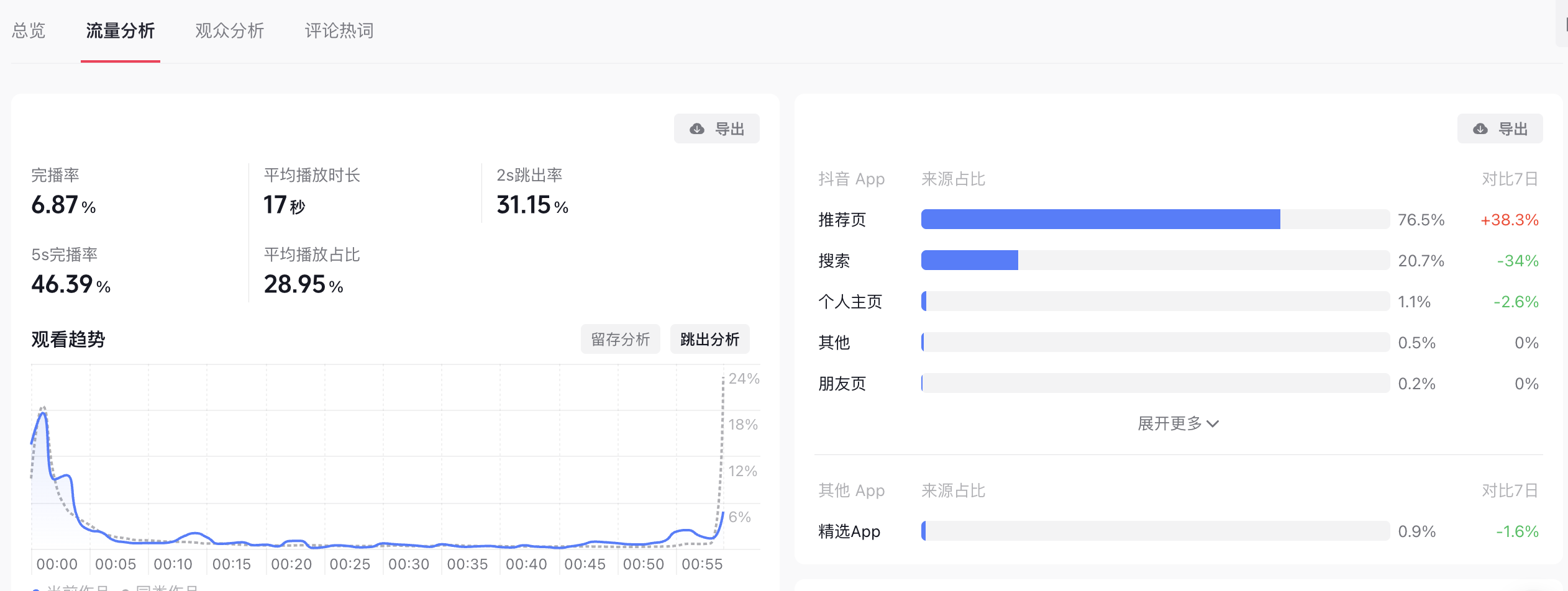The width and height of the screenshot is (1568, 591).
Task: Click the 完播率 6.87% metric
Action: (x=64, y=192)
